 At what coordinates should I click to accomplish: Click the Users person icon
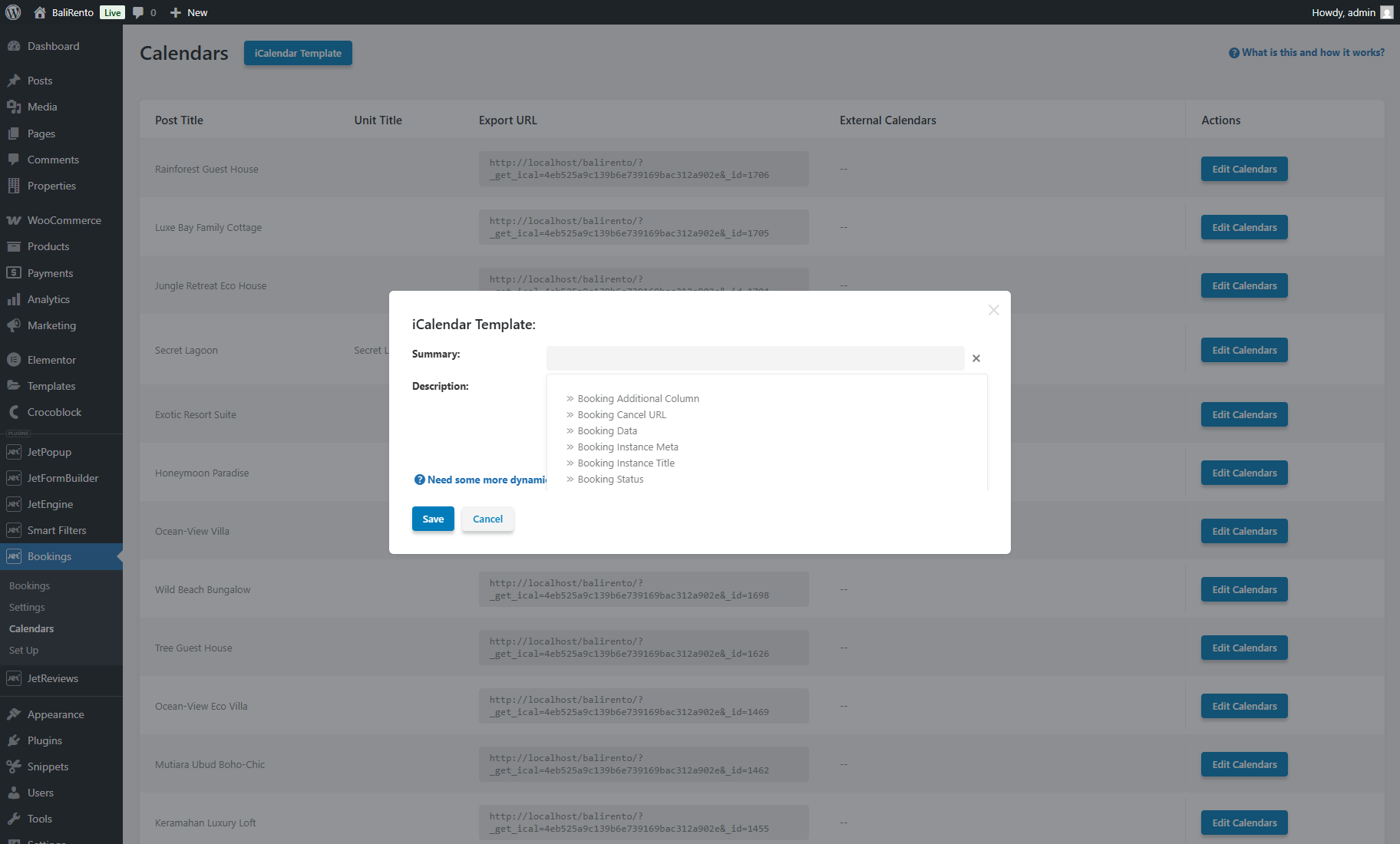click(x=14, y=793)
